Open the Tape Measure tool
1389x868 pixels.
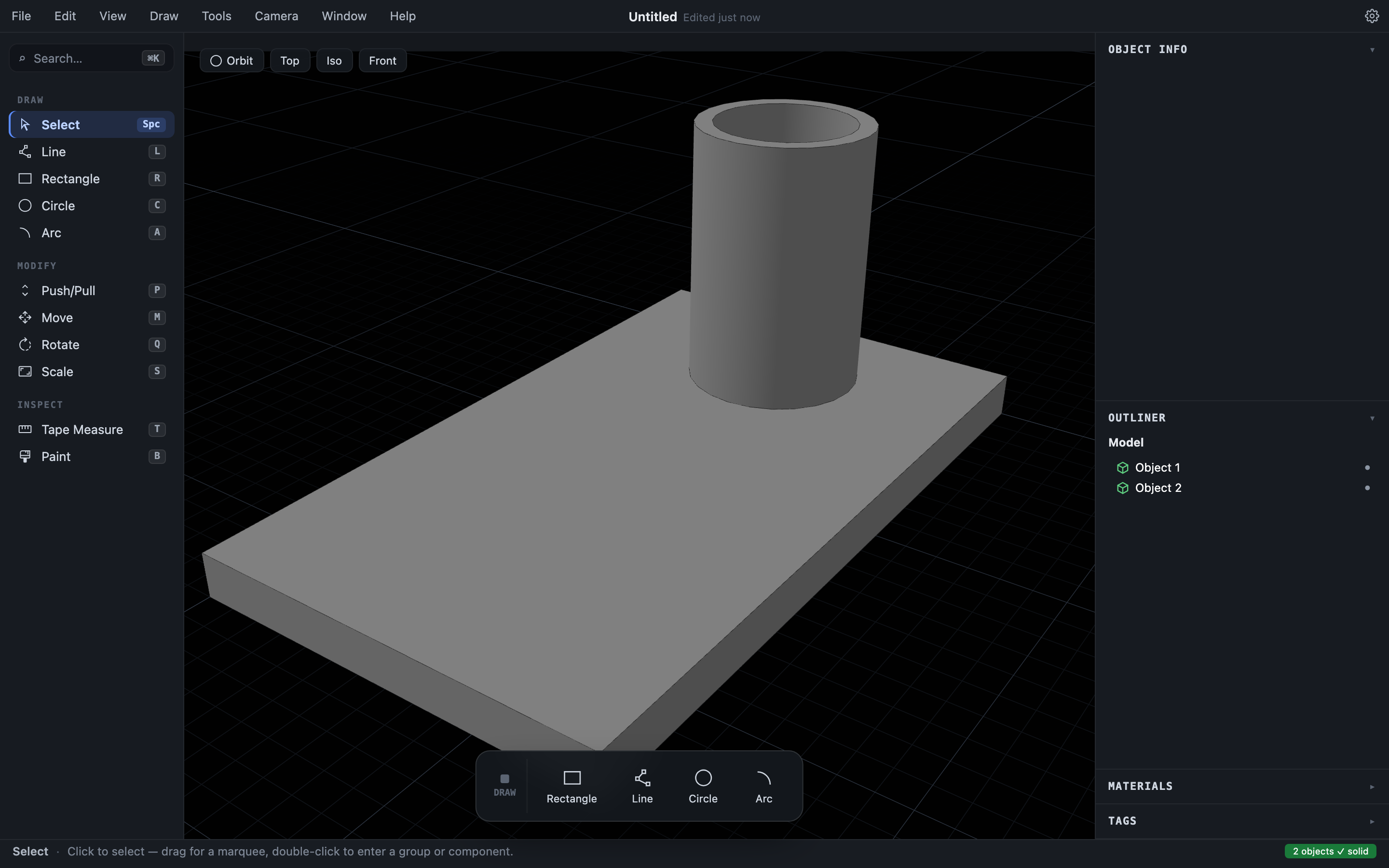(x=92, y=429)
